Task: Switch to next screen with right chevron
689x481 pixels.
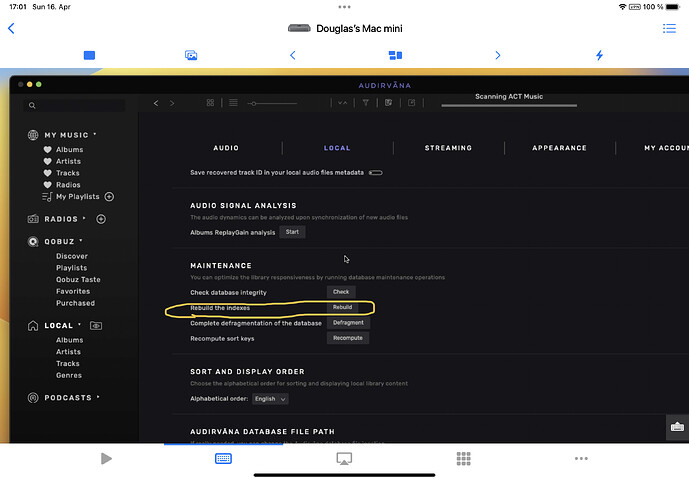Action: (x=497, y=55)
